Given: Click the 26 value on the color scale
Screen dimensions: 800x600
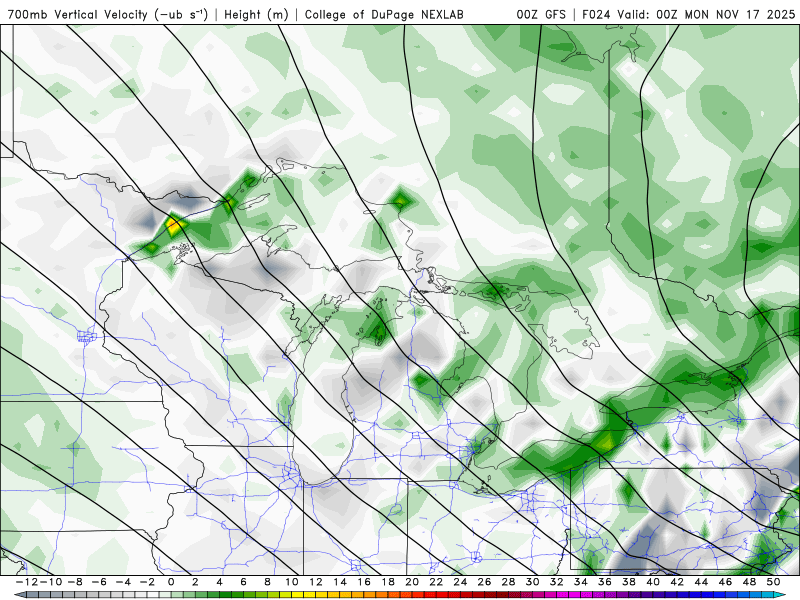Looking at the screenshot, I should (x=484, y=582).
